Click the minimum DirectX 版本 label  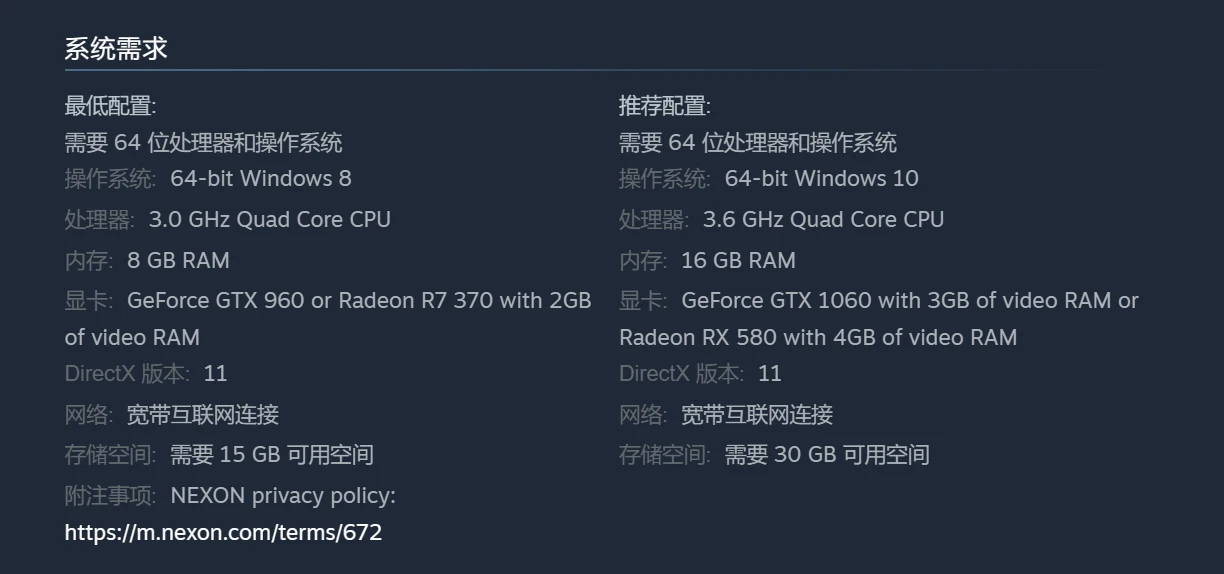pyautogui.click(x=126, y=374)
